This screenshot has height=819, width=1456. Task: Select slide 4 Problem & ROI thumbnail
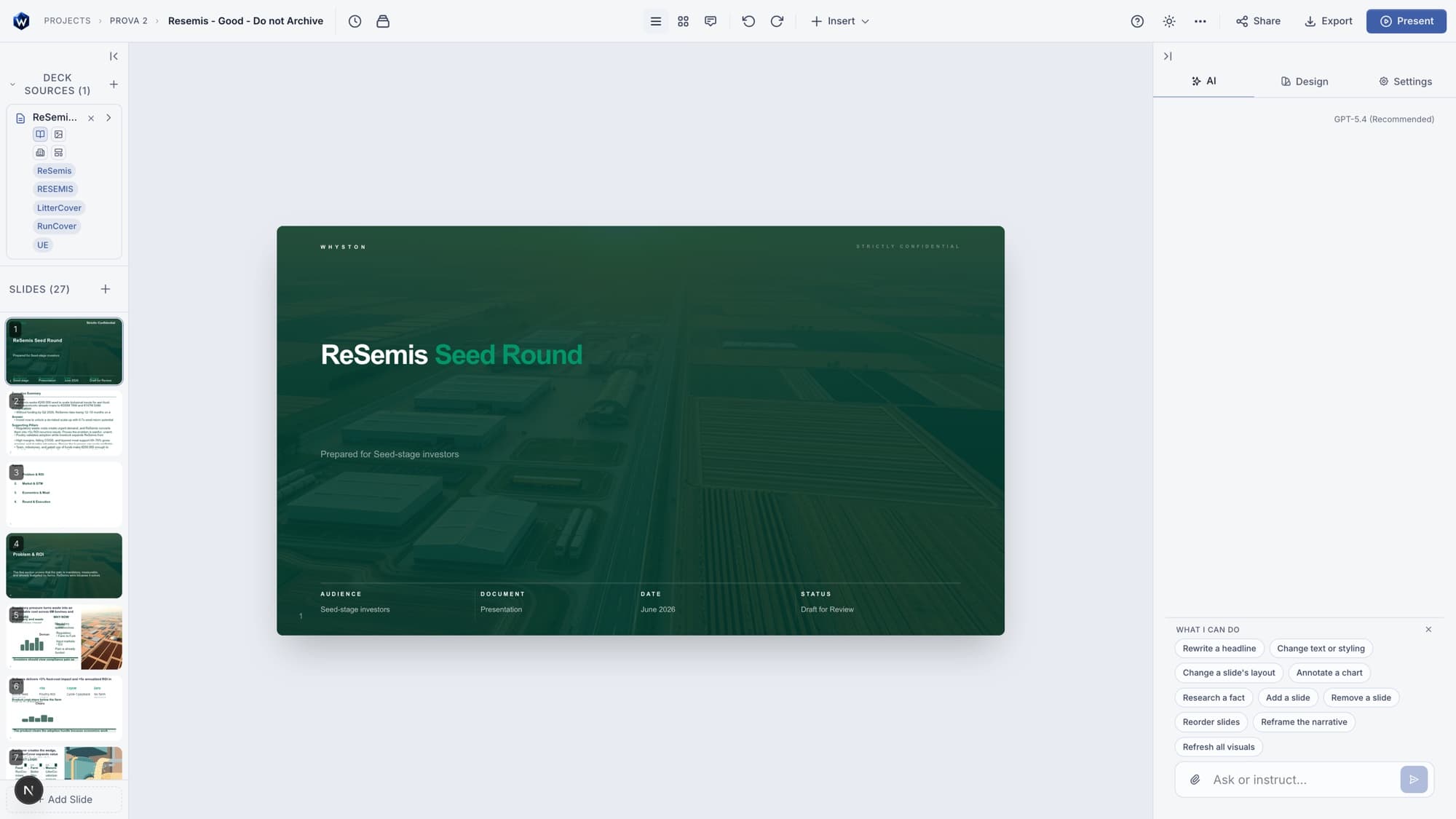coord(64,566)
